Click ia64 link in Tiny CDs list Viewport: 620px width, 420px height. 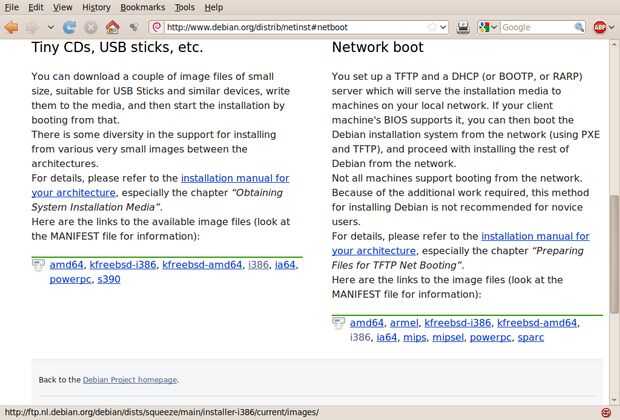click(x=285, y=265)
